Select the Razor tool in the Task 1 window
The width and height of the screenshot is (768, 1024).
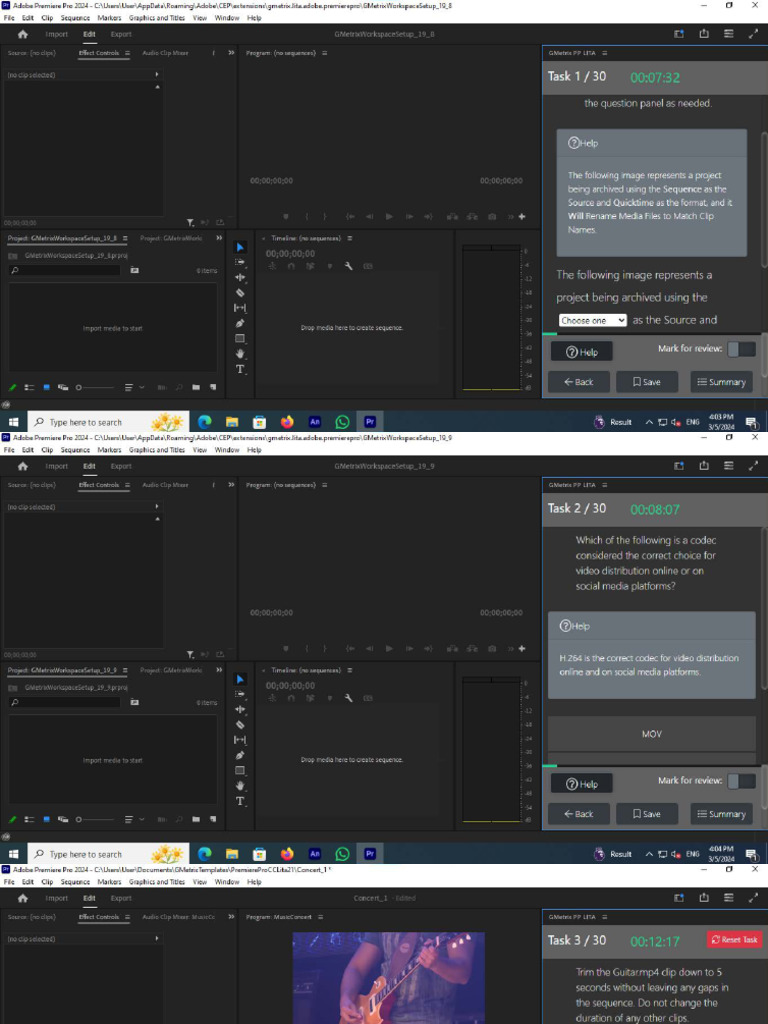(x=240, y=293)
